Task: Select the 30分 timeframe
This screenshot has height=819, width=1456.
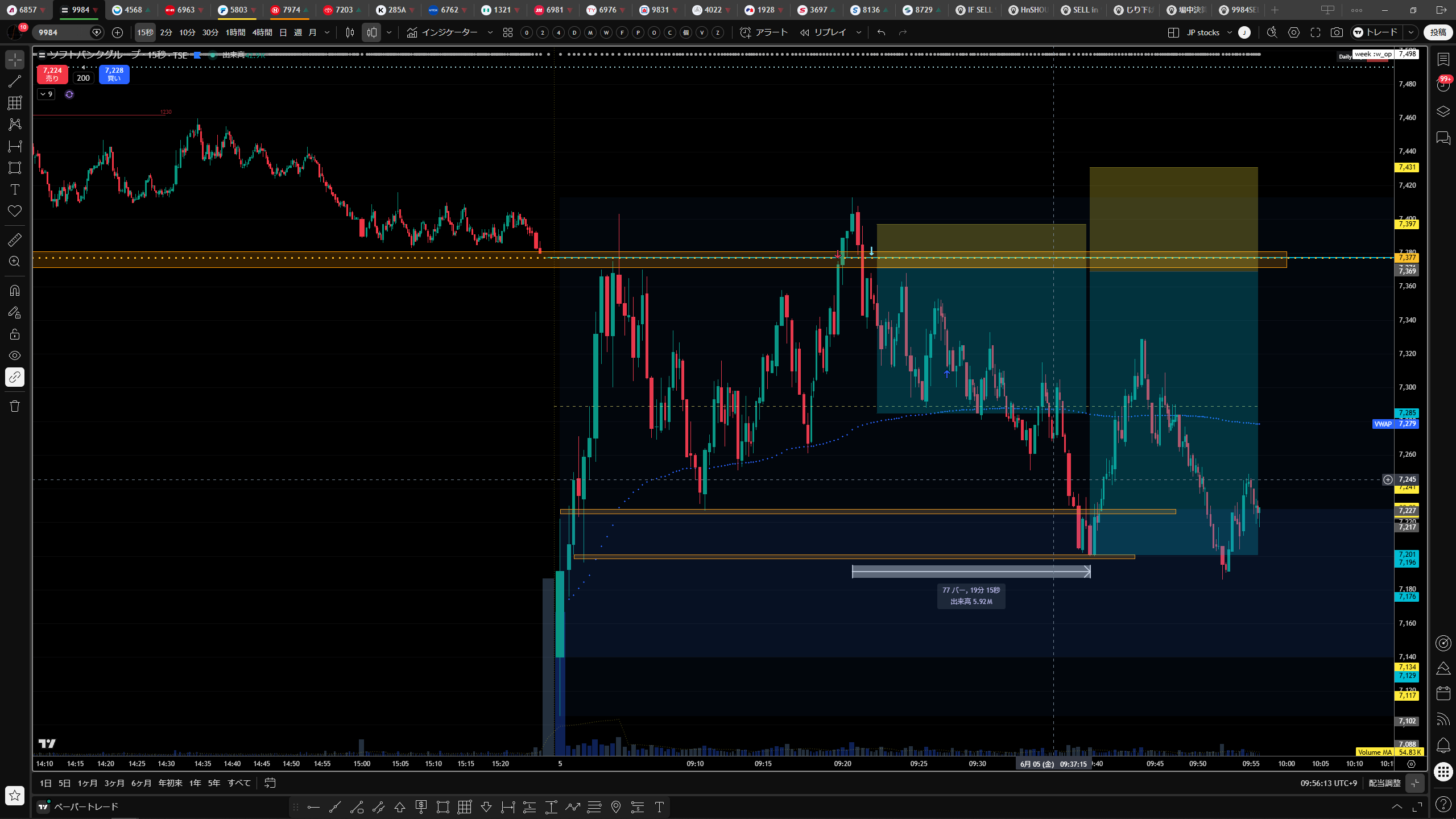Action: click(210, 32)
